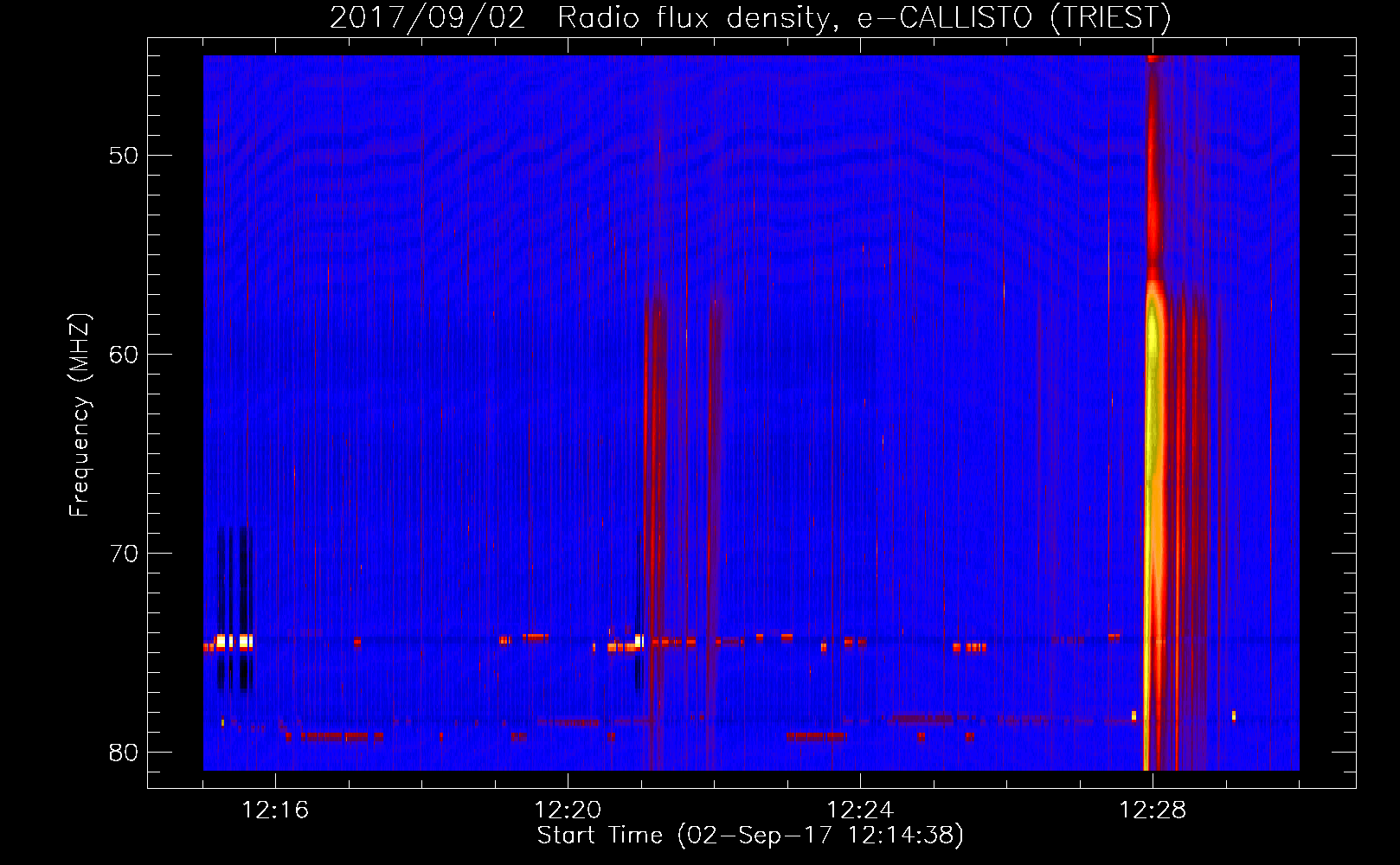The image size is (1400, 865).
Task: Click the 50 frequency tick label
Action: point(125,156)
